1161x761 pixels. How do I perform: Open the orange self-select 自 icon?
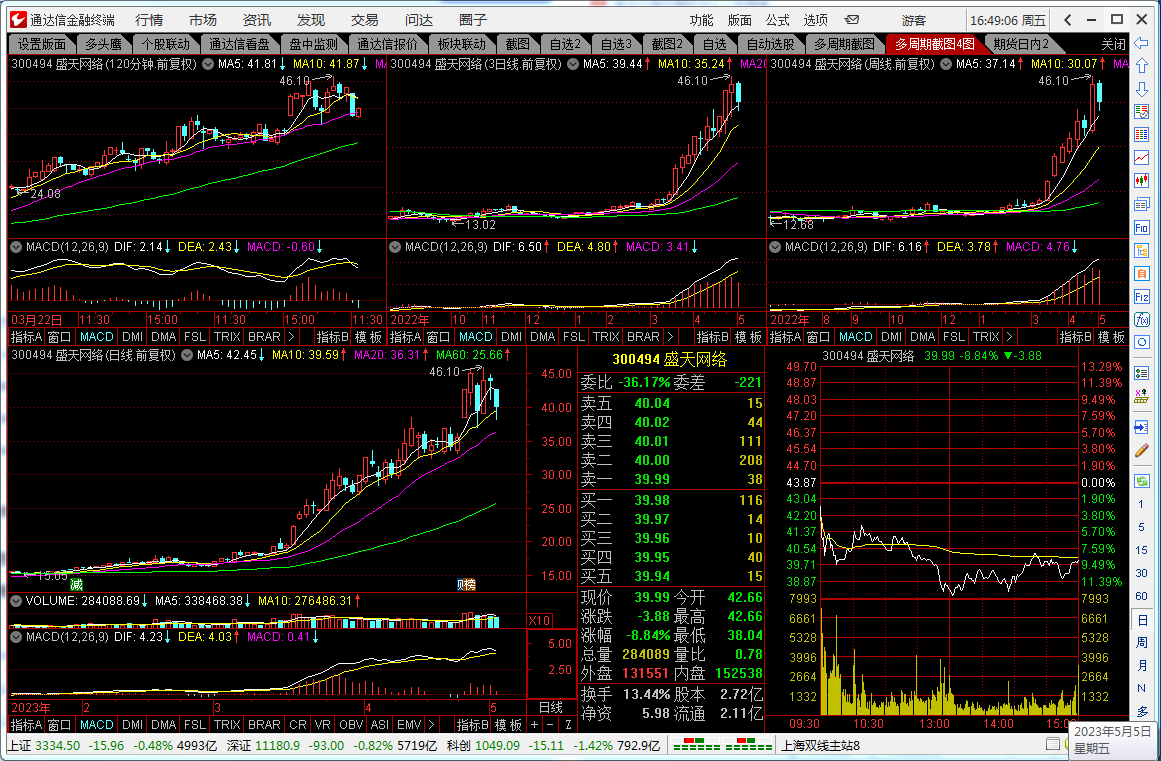(1142, 274)
